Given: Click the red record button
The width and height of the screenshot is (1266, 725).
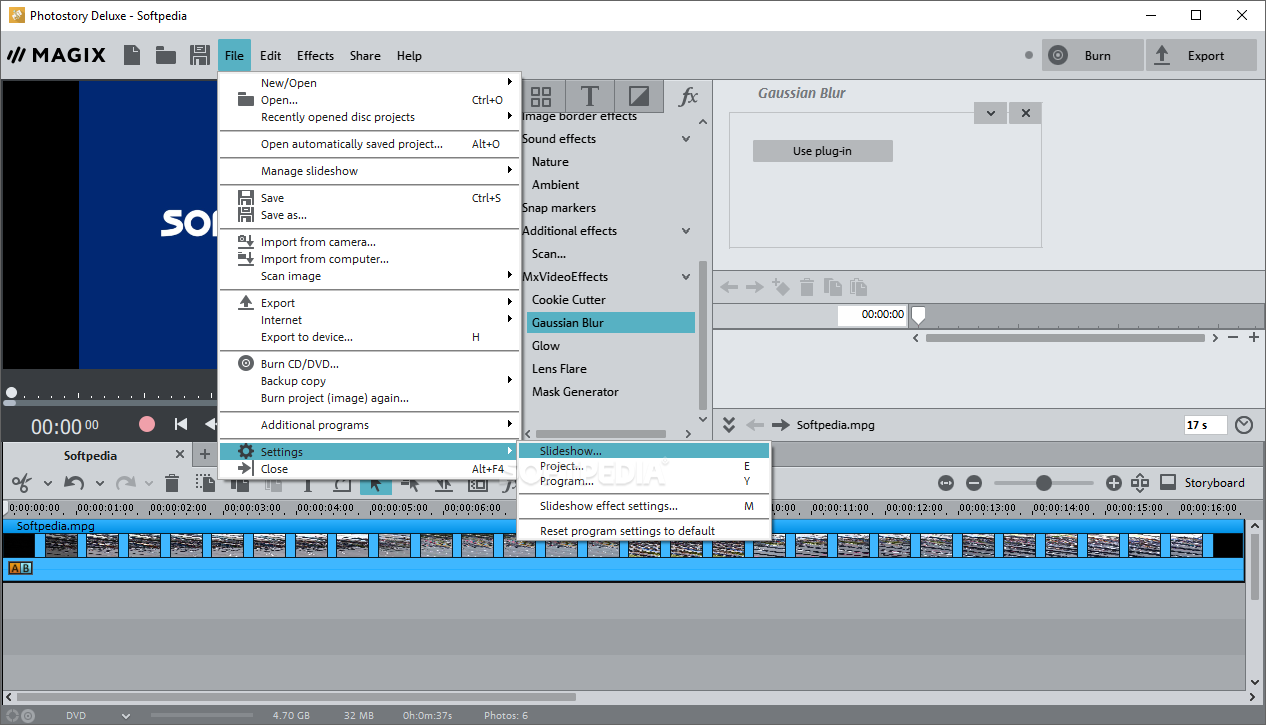Looking at the screenshot, I should 147,424.
